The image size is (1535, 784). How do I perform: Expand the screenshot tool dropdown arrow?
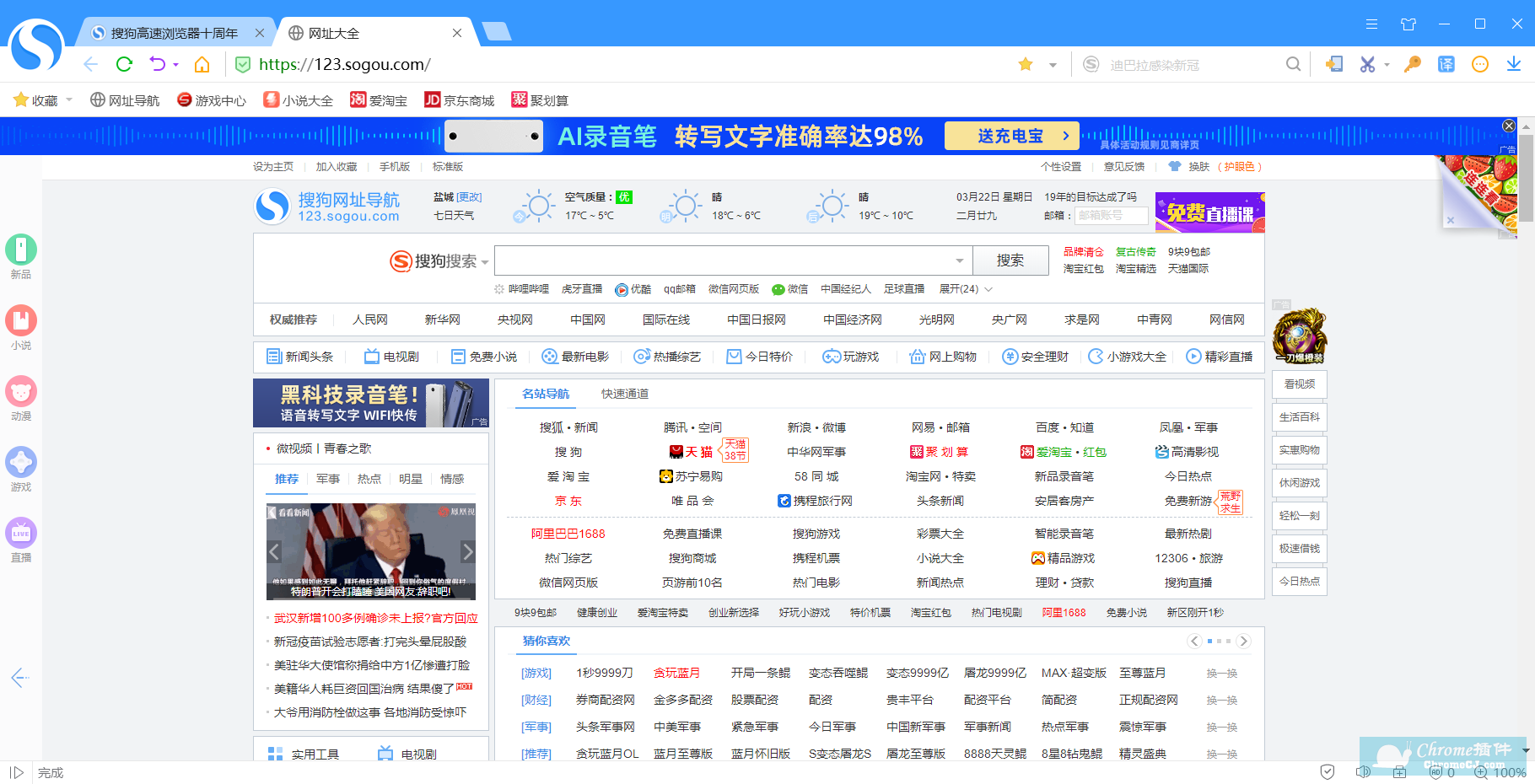coord(1387,65)
